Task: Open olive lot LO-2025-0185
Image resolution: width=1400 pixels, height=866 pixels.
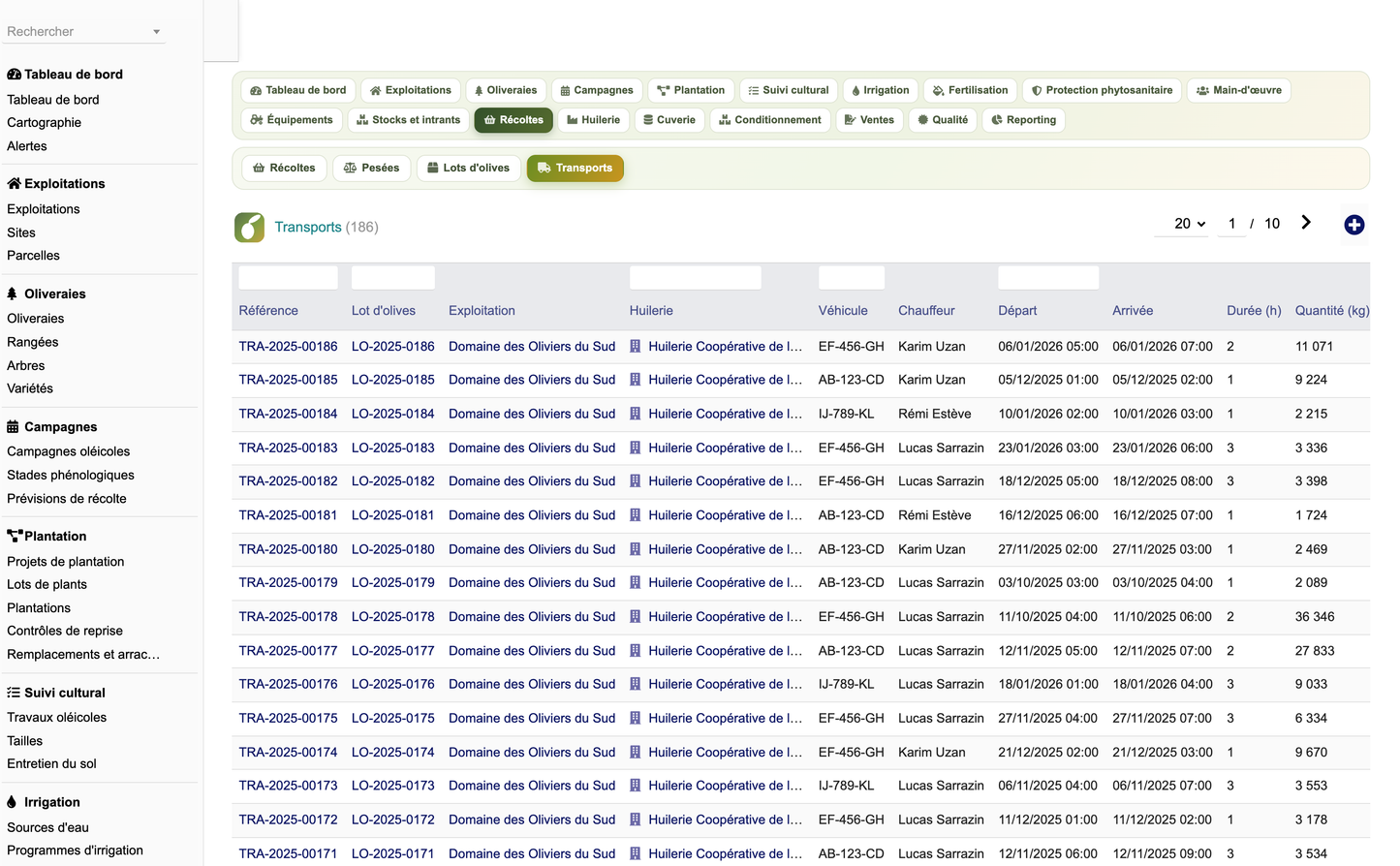Action: pyautogui.click(x=393, y=380)
